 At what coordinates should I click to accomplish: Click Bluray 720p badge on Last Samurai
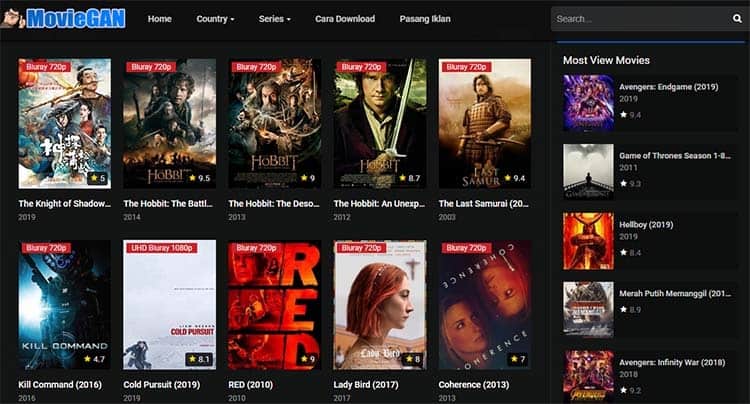tap(466, 67)
